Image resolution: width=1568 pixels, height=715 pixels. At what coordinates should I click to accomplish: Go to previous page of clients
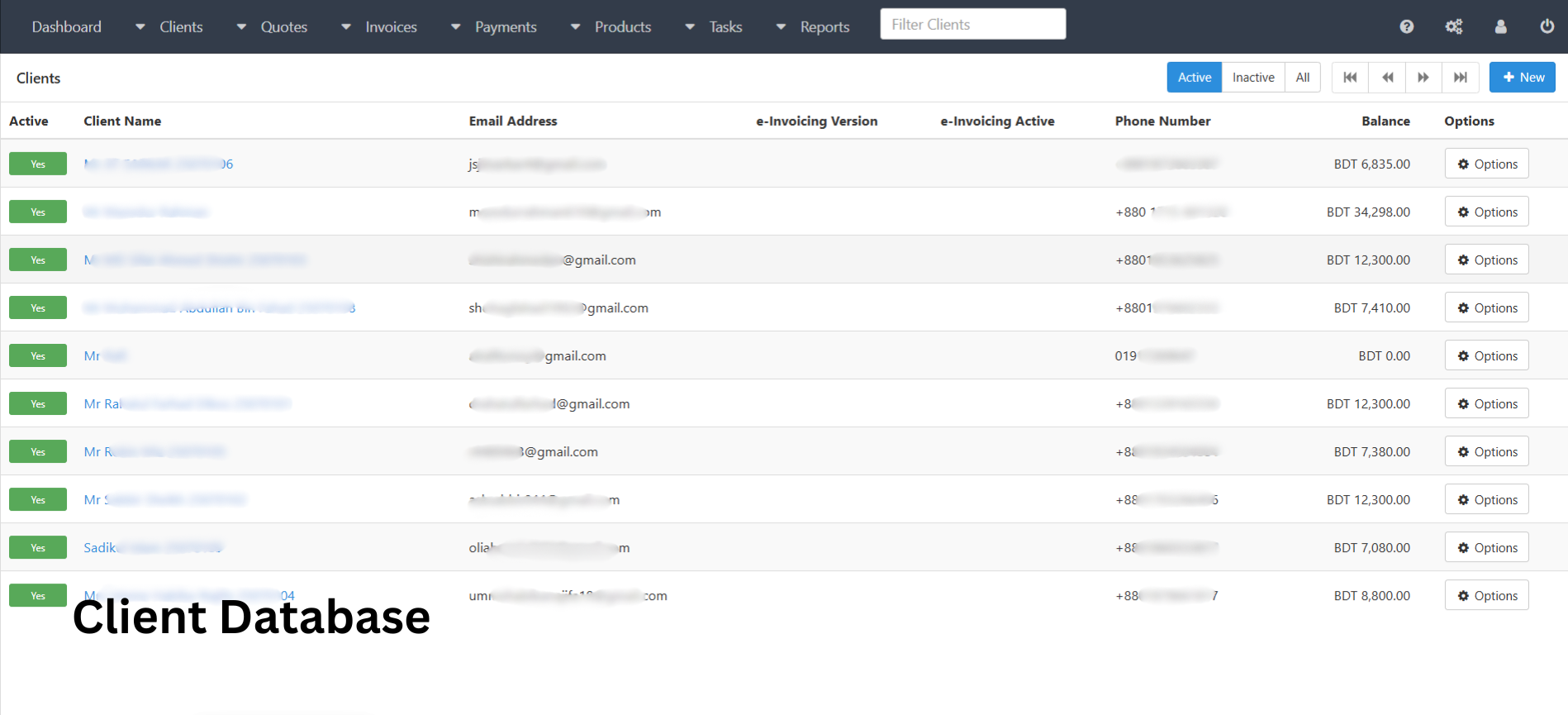(x=1387, y=78)
